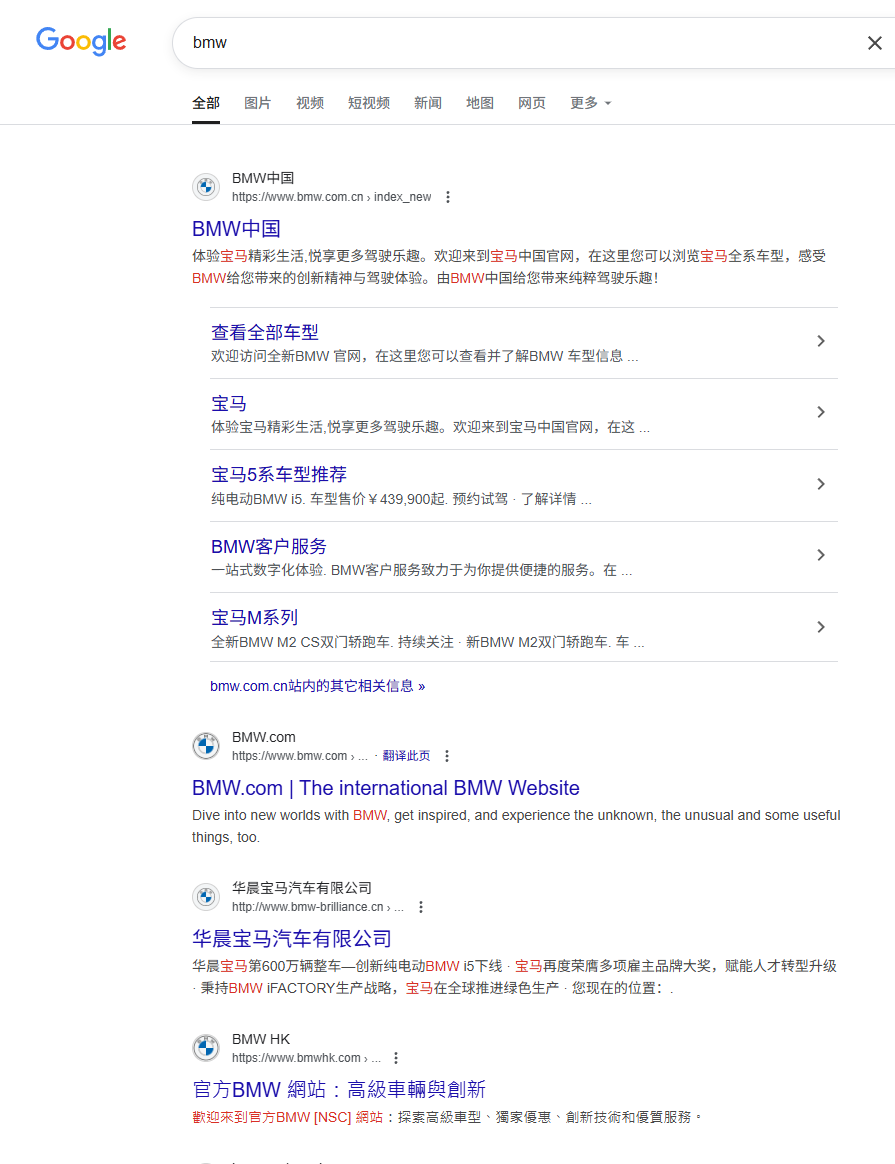The image size is (895, 1164).
Task: Expand the BMW客户服务 sitelink chevron
Action: [x=821, y=555]
